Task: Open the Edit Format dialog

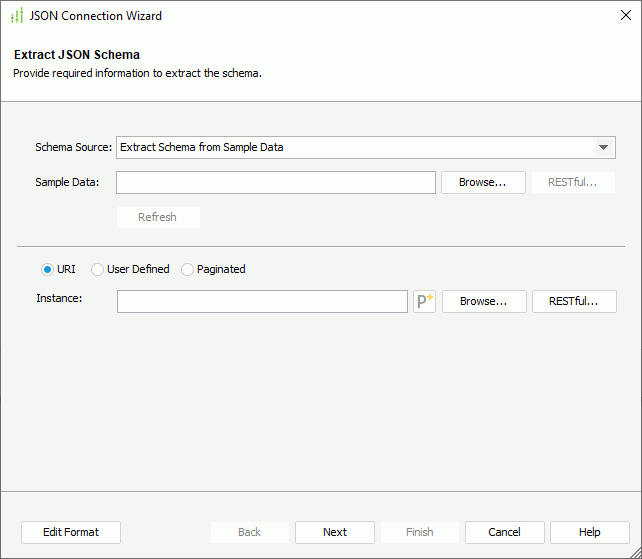Action: [x=71, y=532]
